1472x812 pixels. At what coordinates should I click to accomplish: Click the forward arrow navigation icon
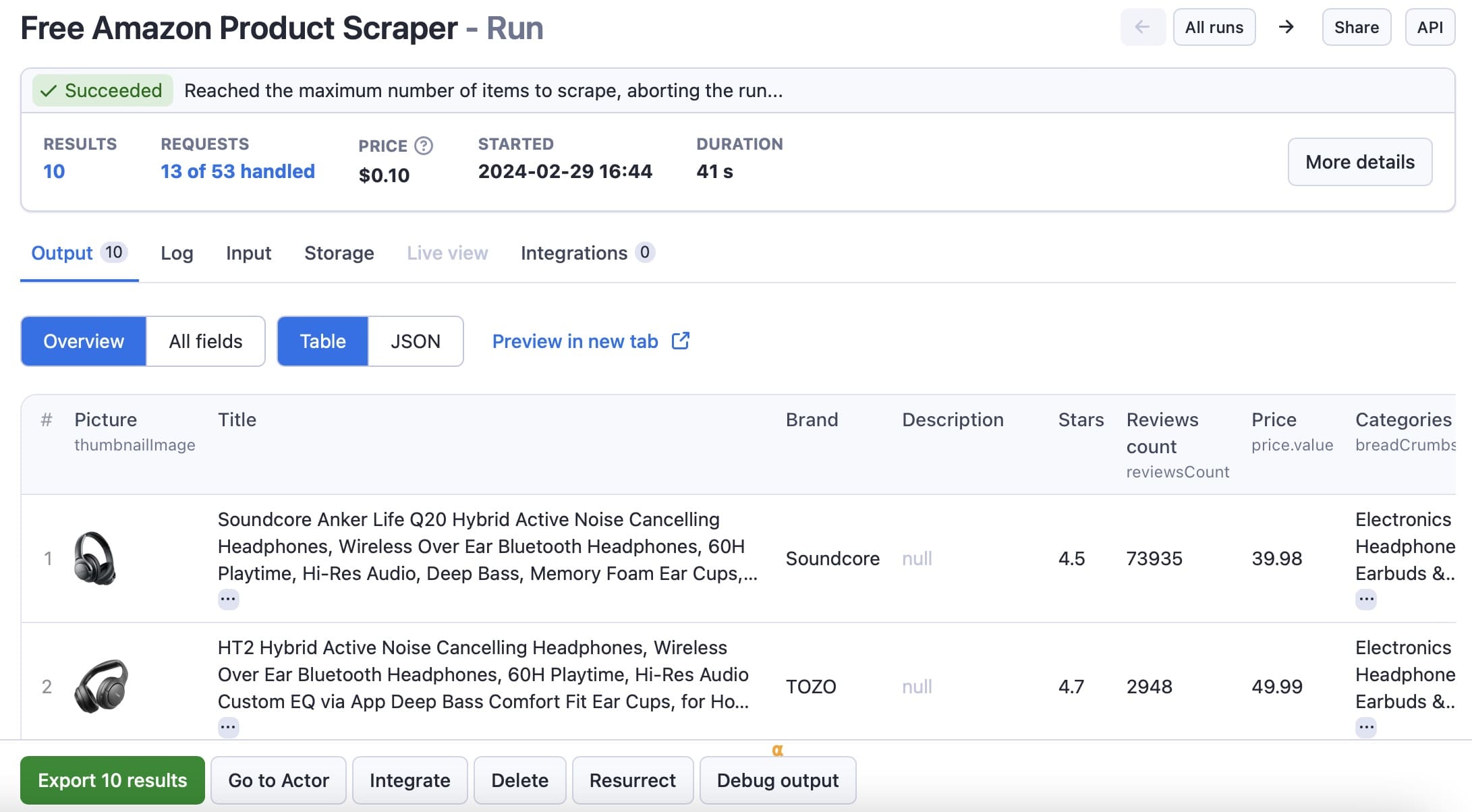[1285, 27]
